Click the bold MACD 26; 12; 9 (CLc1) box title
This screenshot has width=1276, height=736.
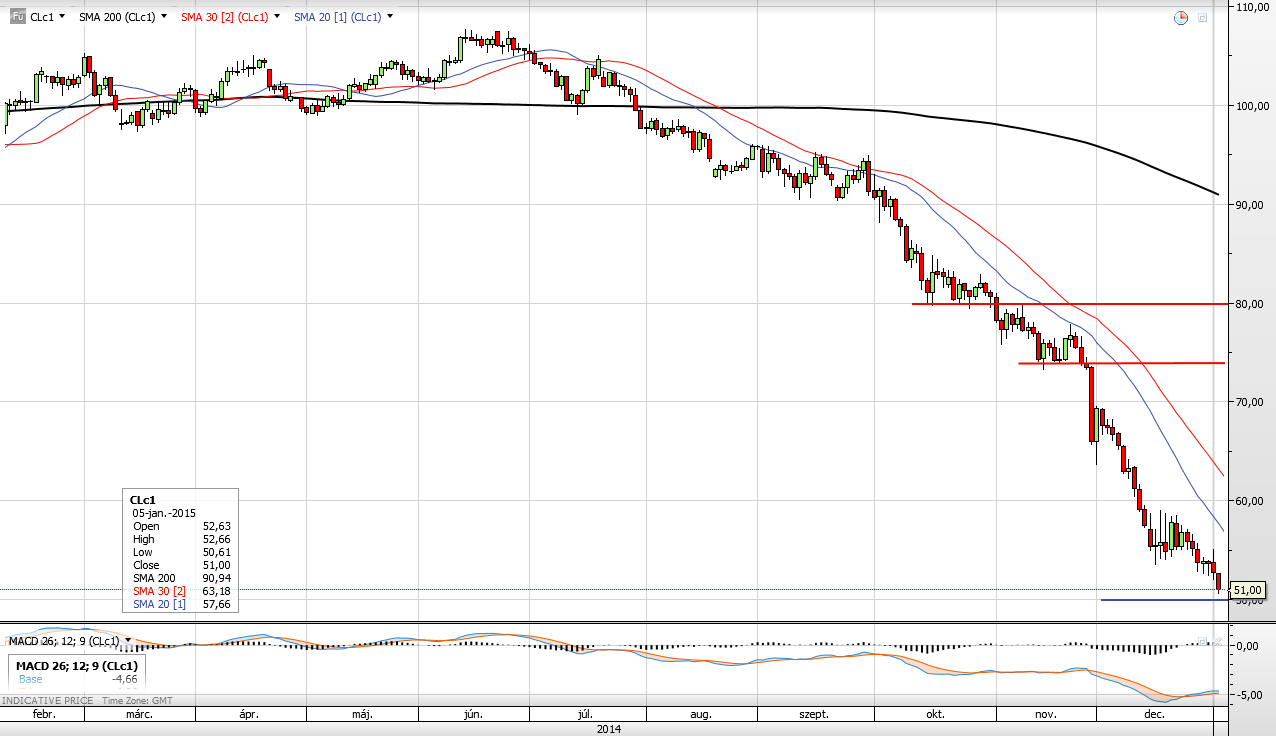pos(78,665)
